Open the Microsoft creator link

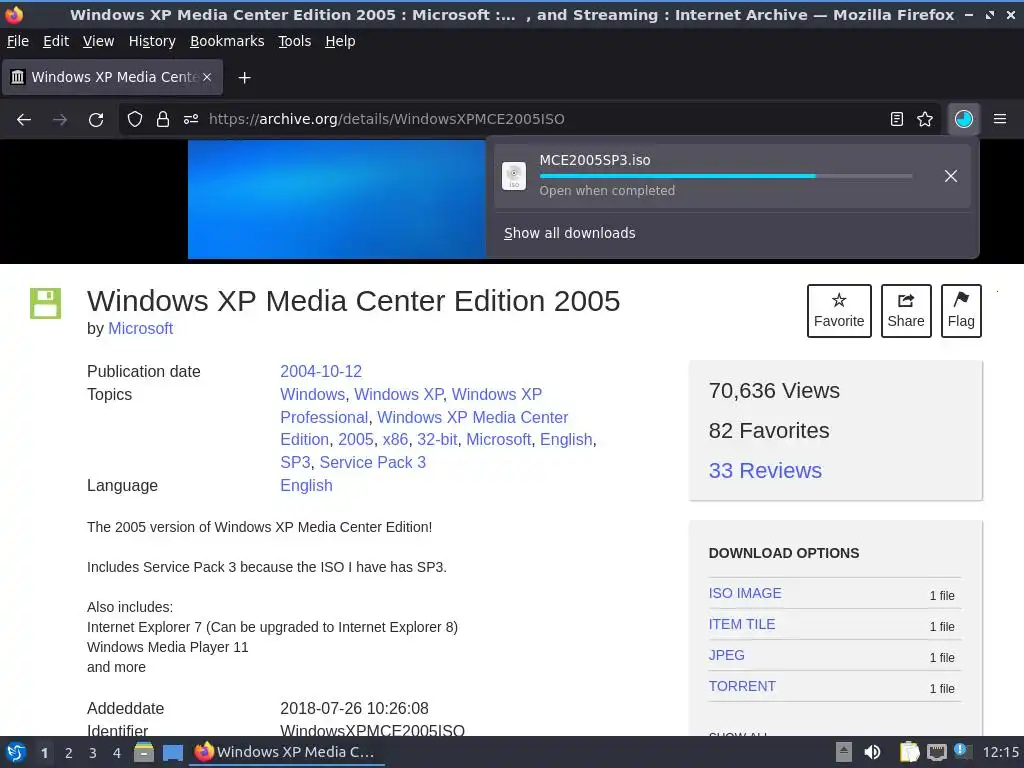click(x=140, y=328)
